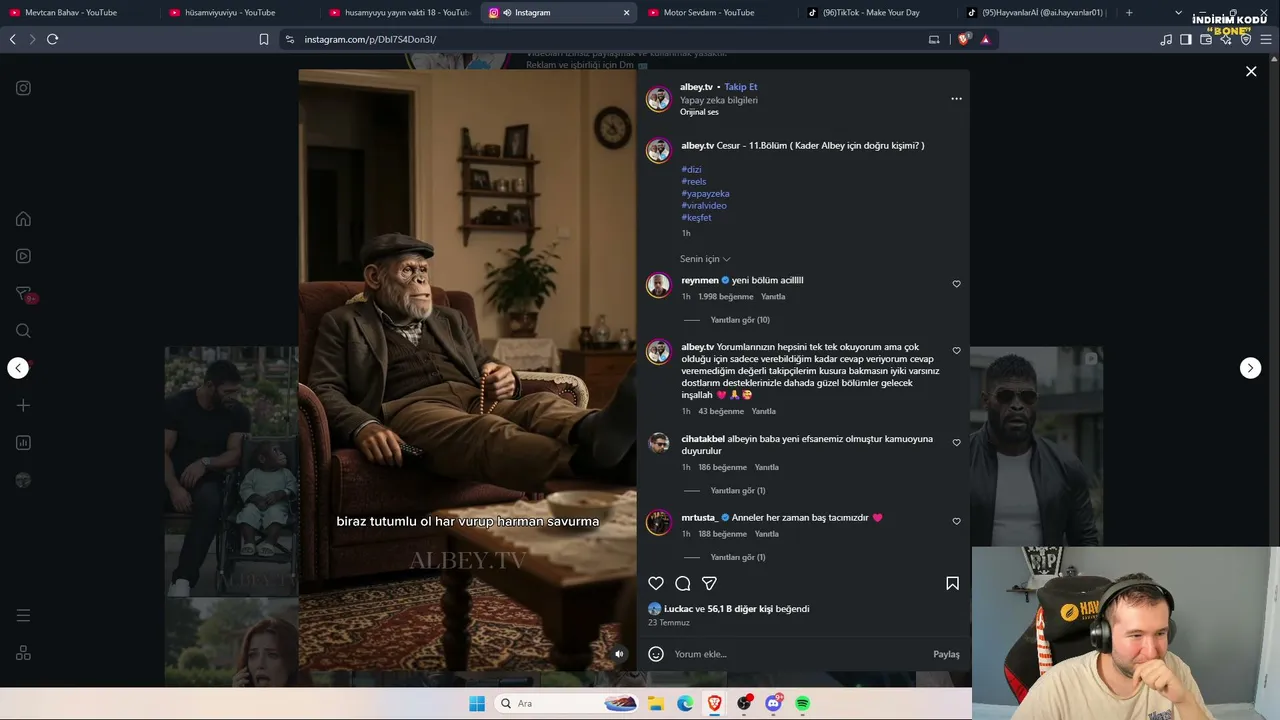The image size is (1280, 720).
Task: Open the #yapayzeka hashtag
Action: (x=705, y=194)
